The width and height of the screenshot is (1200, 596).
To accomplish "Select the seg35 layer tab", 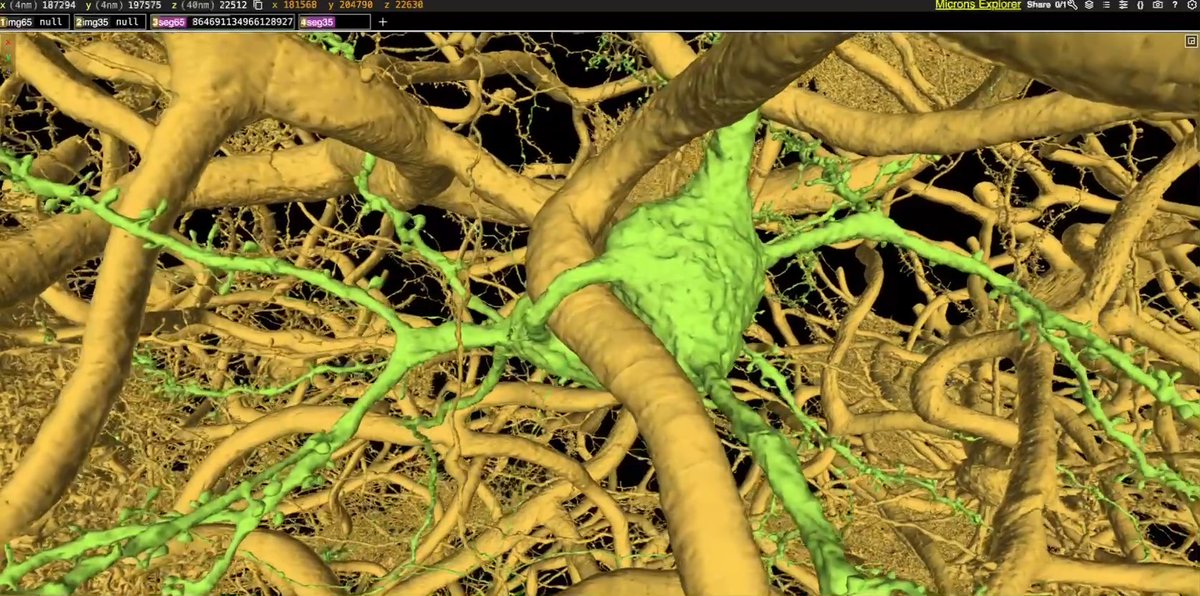I will pos(333,21).
